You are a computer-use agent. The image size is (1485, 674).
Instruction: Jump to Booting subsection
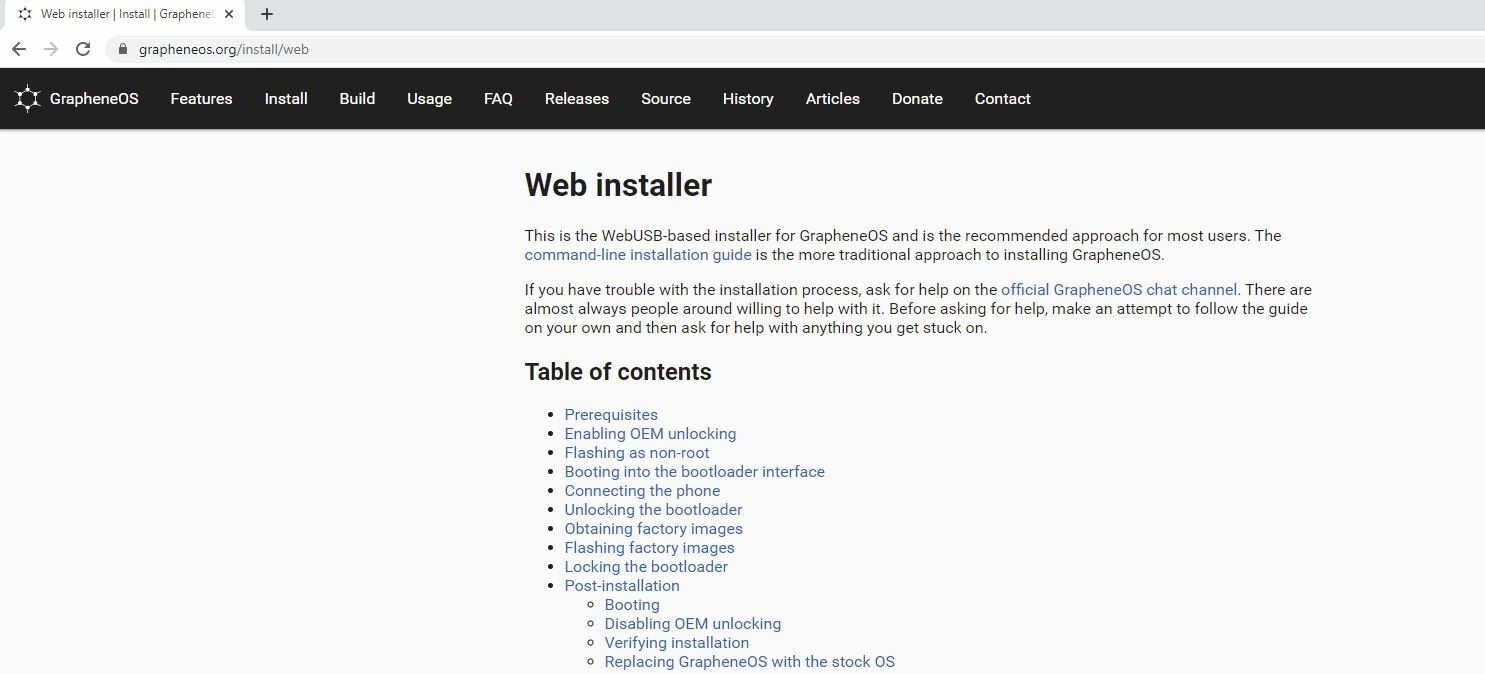click(632, 605)
